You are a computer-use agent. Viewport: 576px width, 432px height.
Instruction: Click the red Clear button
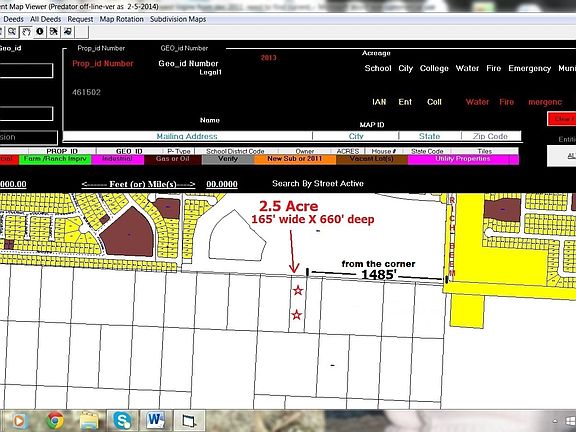562,119
